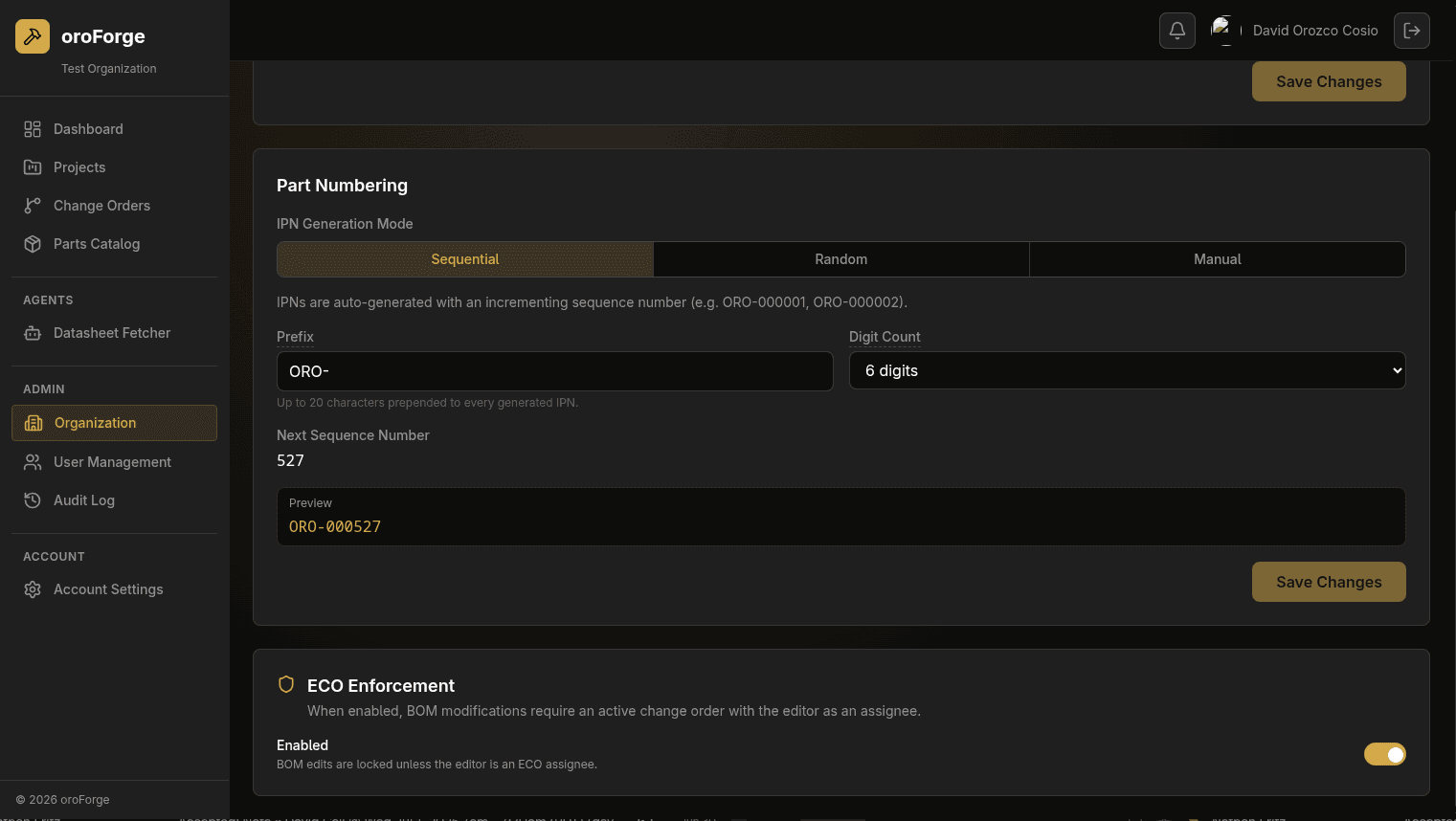
Task: Select Organization in admin sidebar
Action: click(115, 423)
